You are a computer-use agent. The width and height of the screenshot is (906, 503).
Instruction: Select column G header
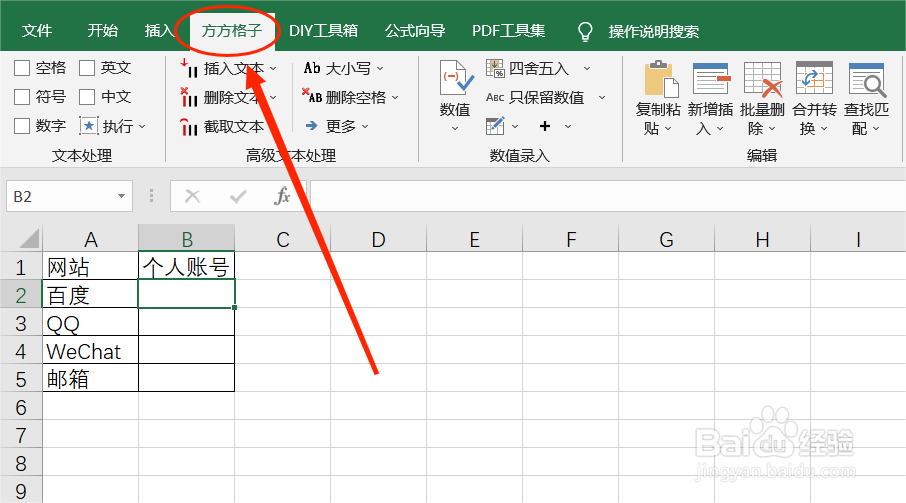point(666,239)
